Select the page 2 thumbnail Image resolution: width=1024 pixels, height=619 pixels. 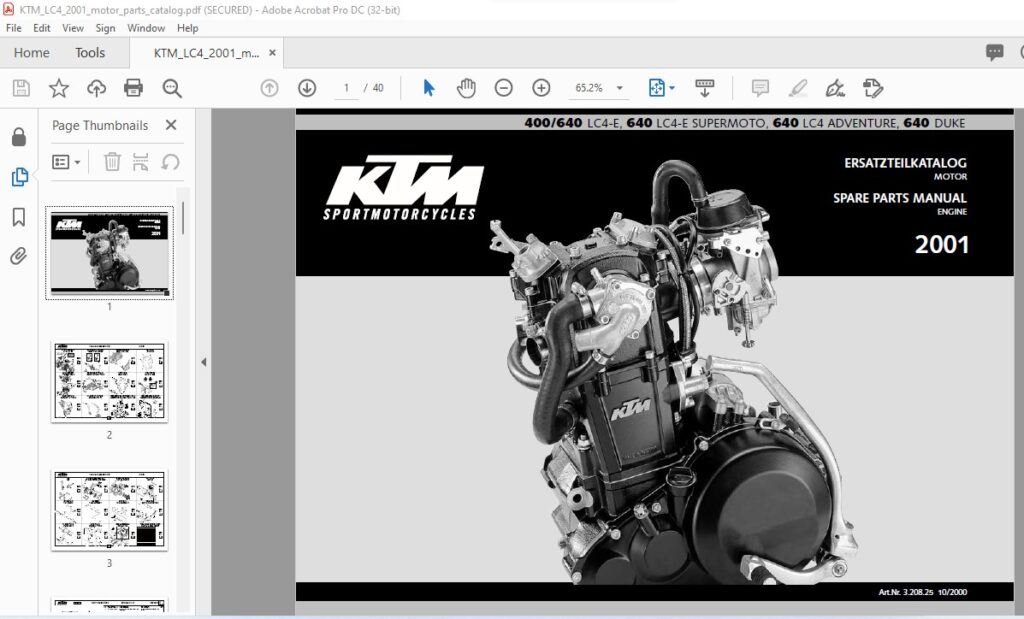pyautogui.click(x=109, y=382)
